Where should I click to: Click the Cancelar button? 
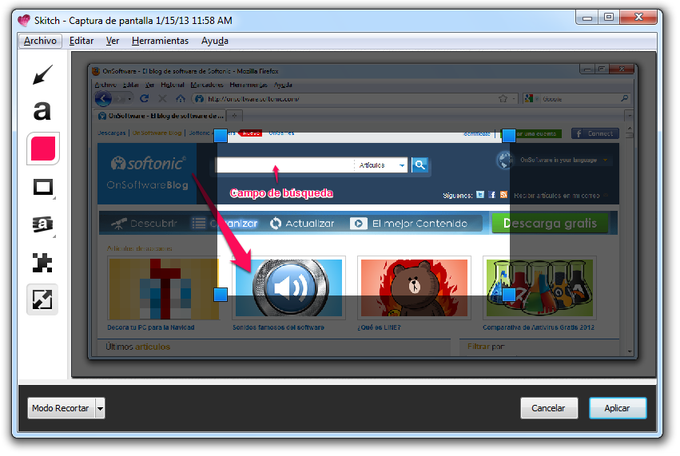(549, 408)
